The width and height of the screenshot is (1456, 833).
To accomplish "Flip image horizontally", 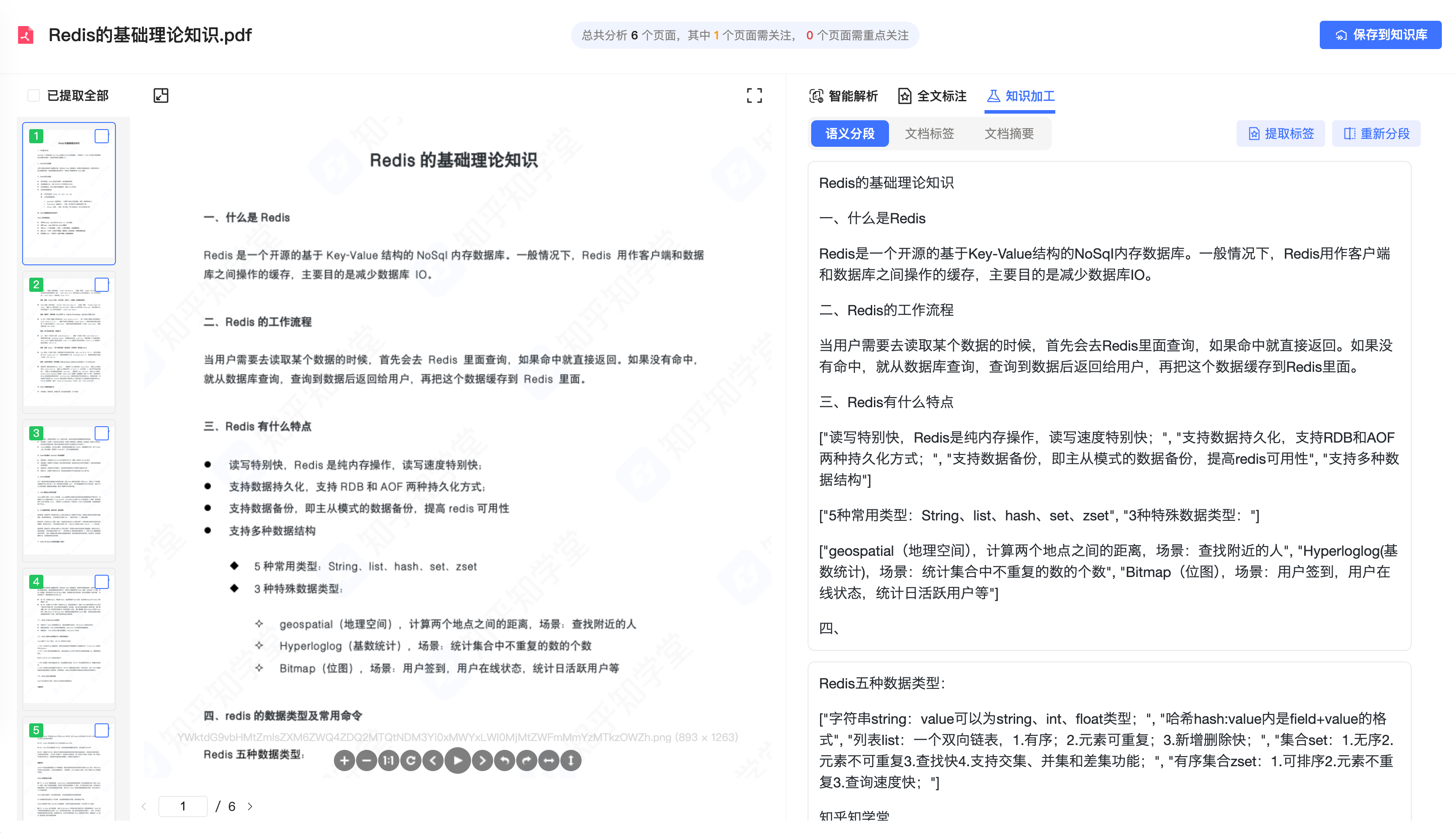I will [548, 760].
